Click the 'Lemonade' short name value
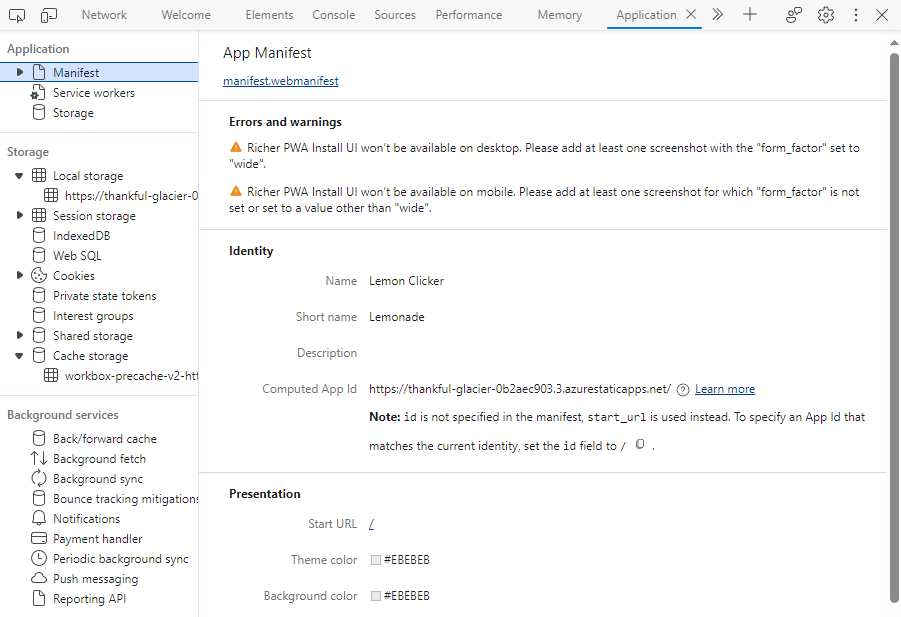 coord(396,317)
